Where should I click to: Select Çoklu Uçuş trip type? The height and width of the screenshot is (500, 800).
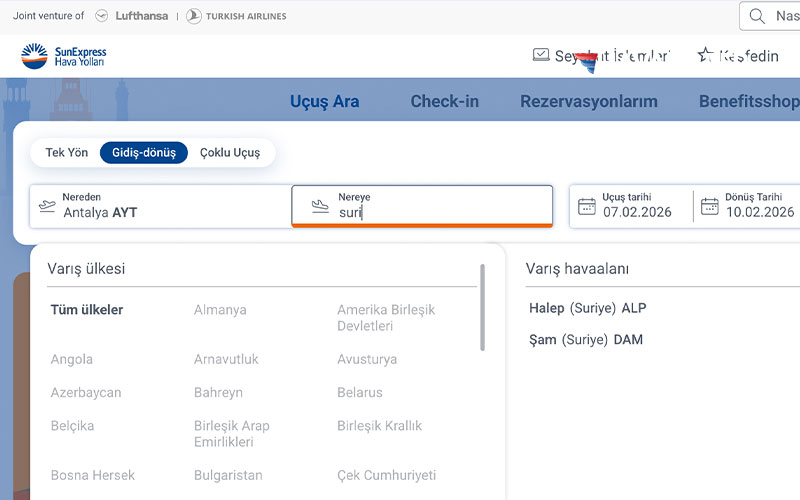pos(230,153)
